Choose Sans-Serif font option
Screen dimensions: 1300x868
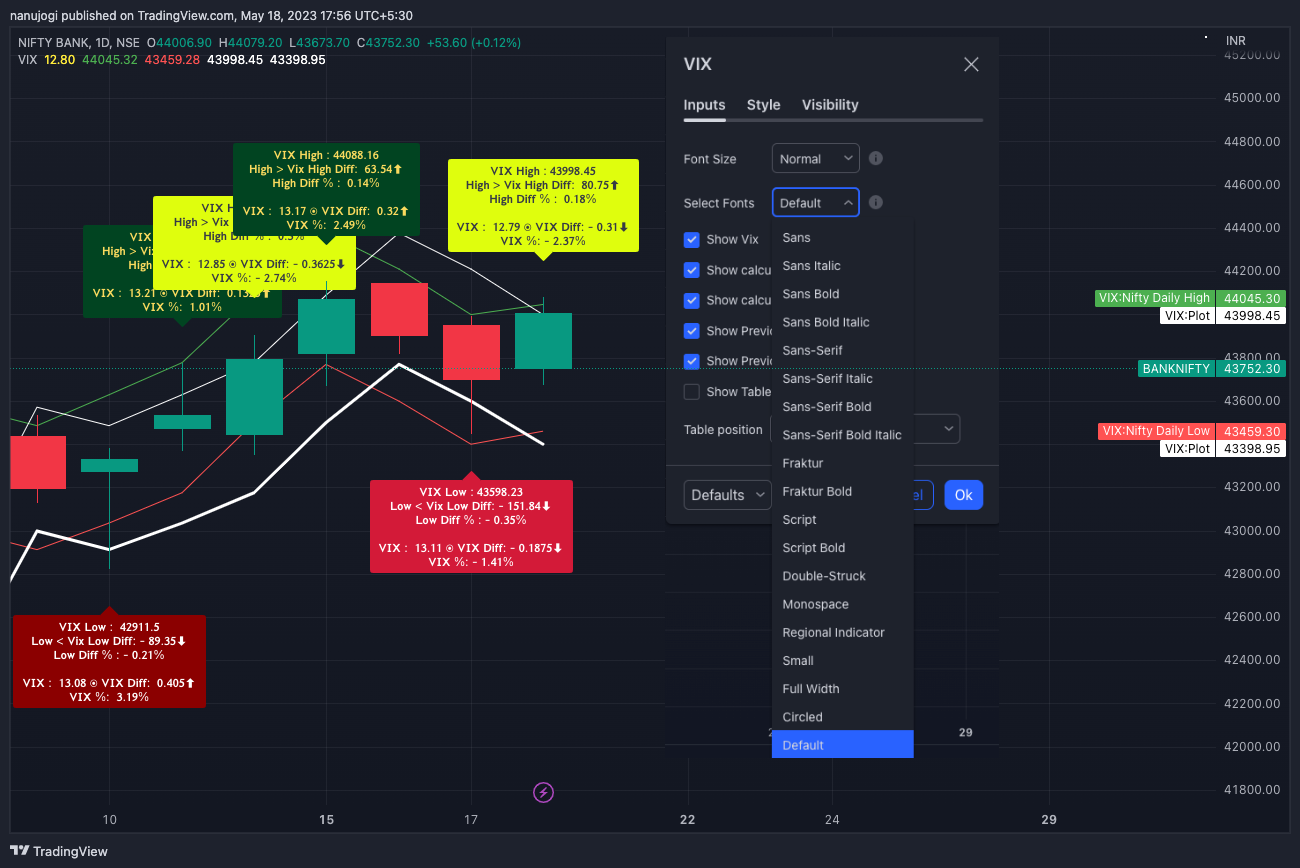[842, 350]
